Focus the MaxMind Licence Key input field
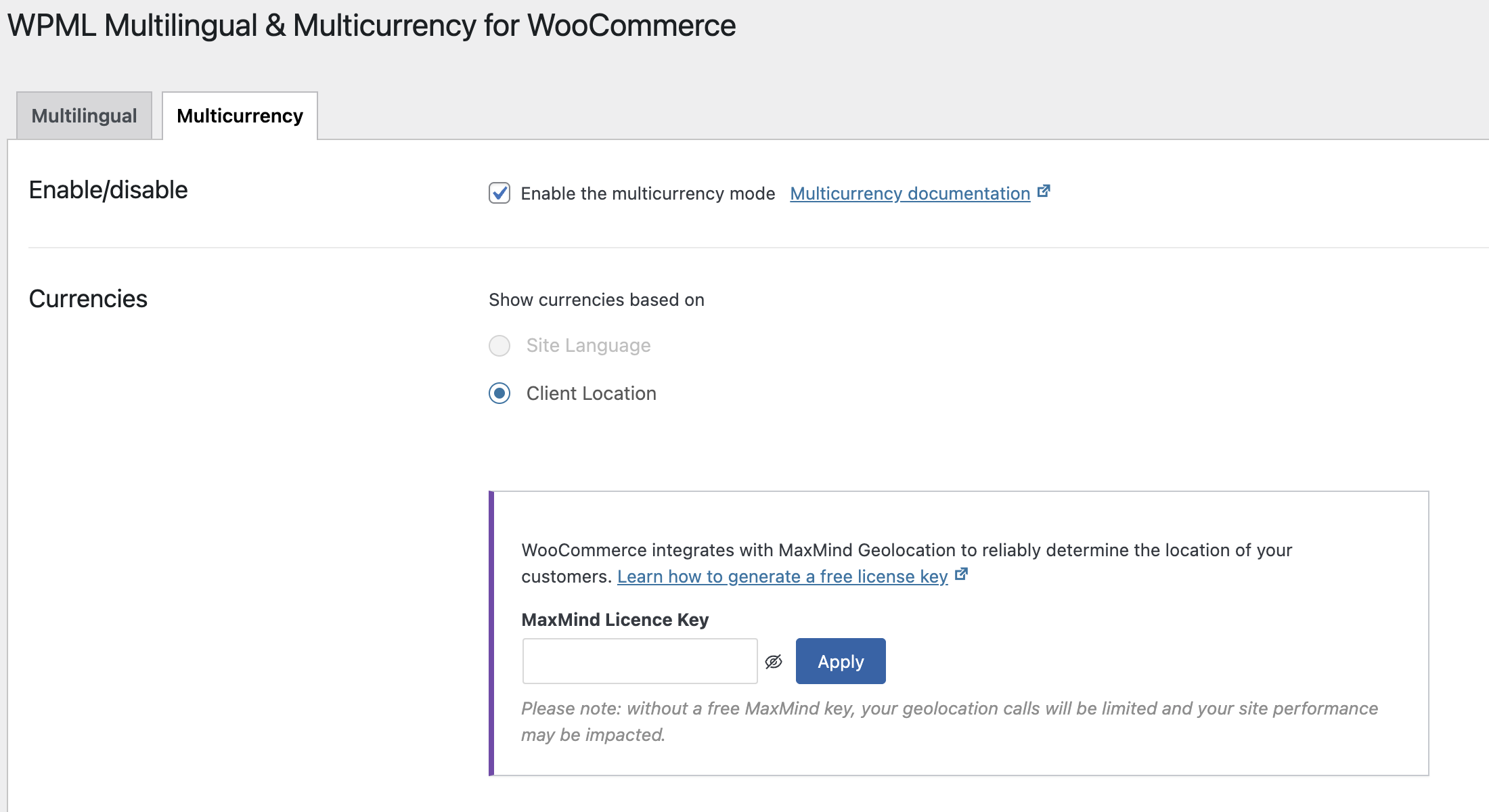The height and width of the screenshot is (812, 1489). 640,661
